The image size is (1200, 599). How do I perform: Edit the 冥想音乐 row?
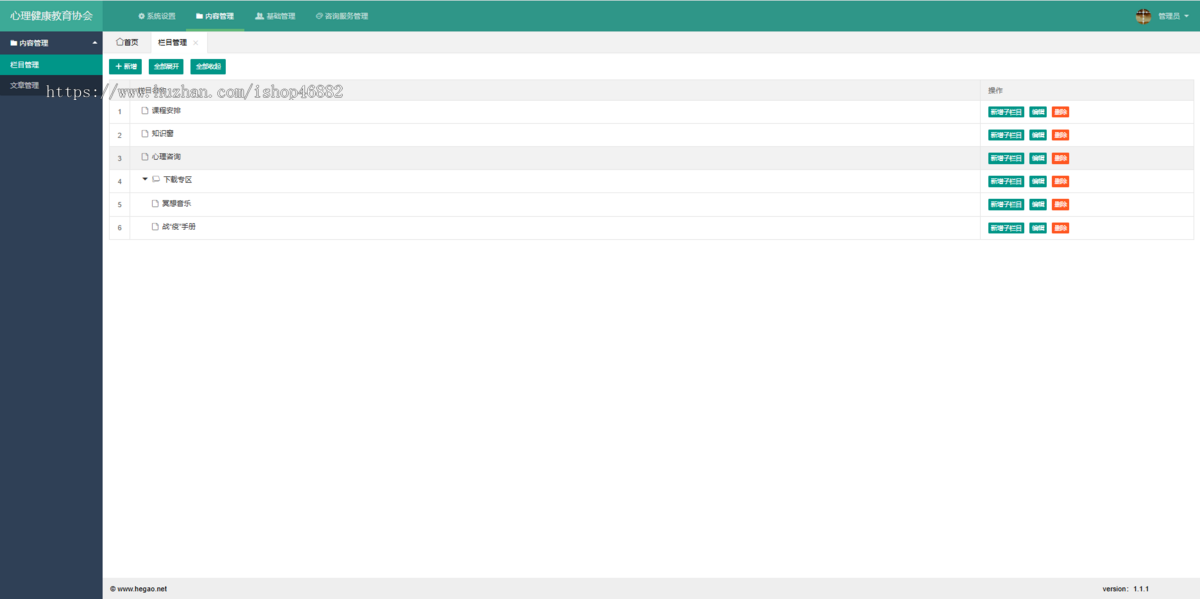click(1038, 204)
